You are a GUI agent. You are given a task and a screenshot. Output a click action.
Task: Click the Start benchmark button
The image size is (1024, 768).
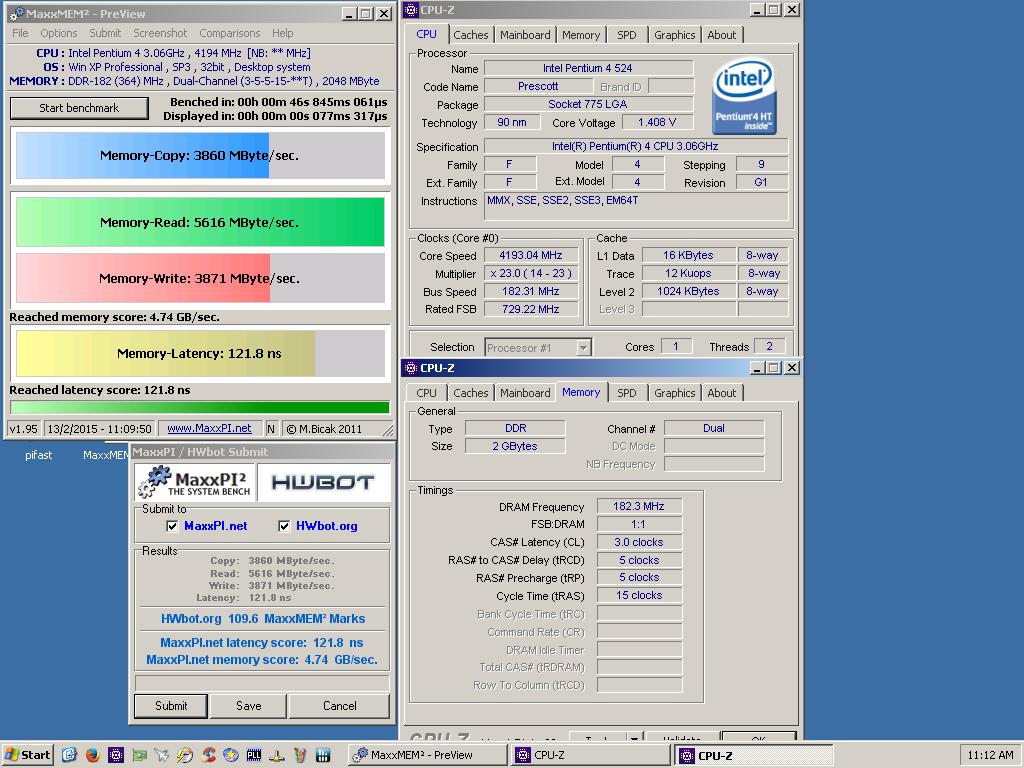[79, 108]
